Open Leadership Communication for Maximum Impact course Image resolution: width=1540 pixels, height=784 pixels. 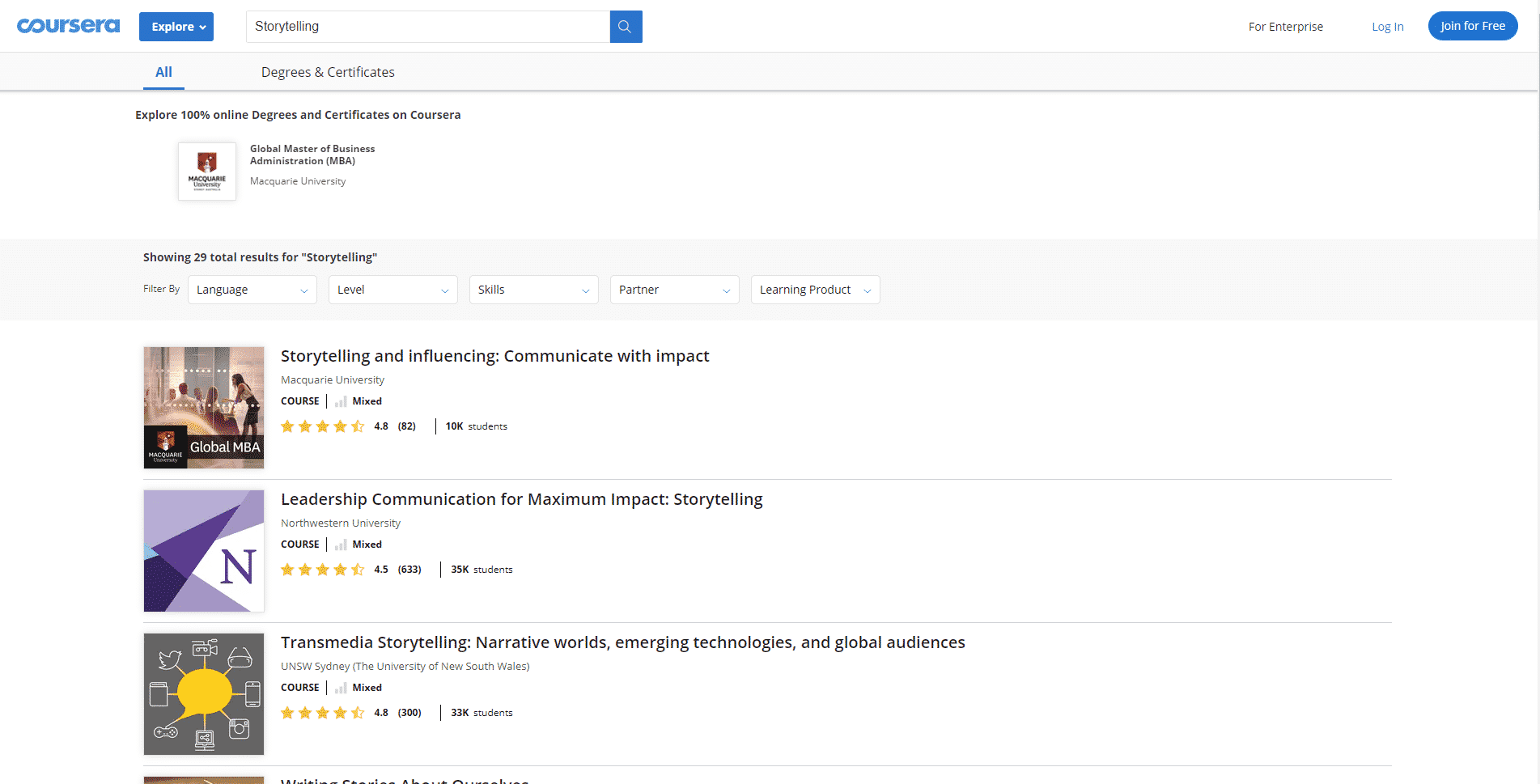coord(522,499)
